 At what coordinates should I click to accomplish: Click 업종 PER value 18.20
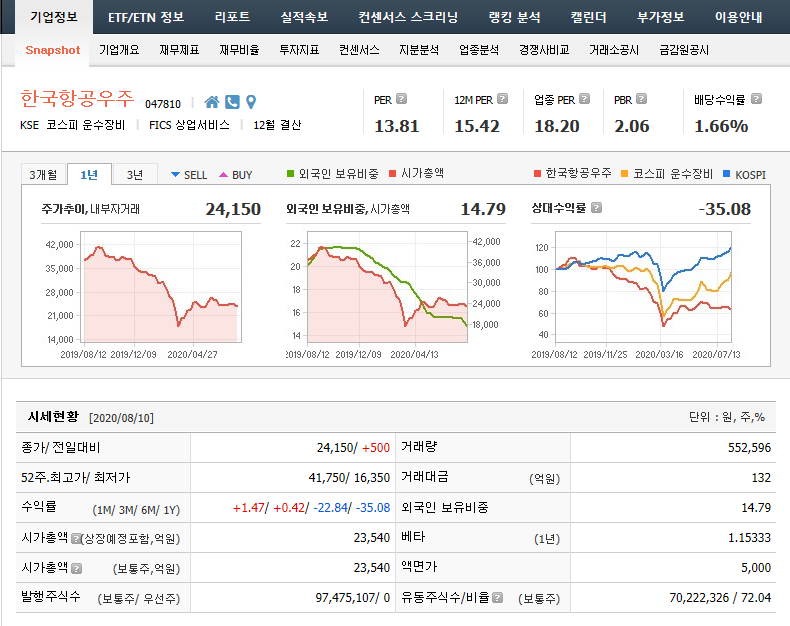(x=557, y=126)
